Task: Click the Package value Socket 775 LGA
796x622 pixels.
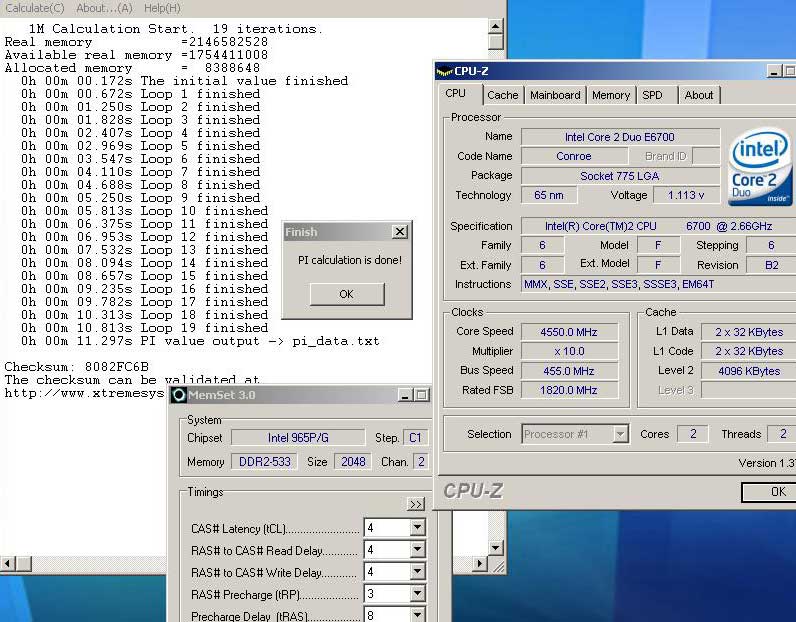Action: click(x=620, y=176)
